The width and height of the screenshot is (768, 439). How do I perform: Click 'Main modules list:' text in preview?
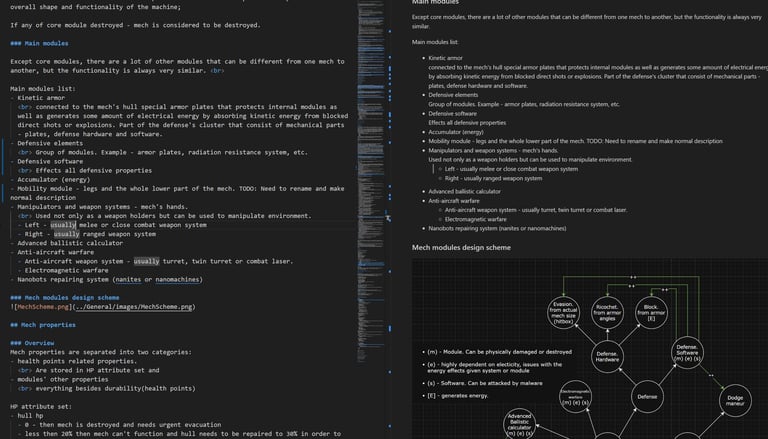[435, 42]
